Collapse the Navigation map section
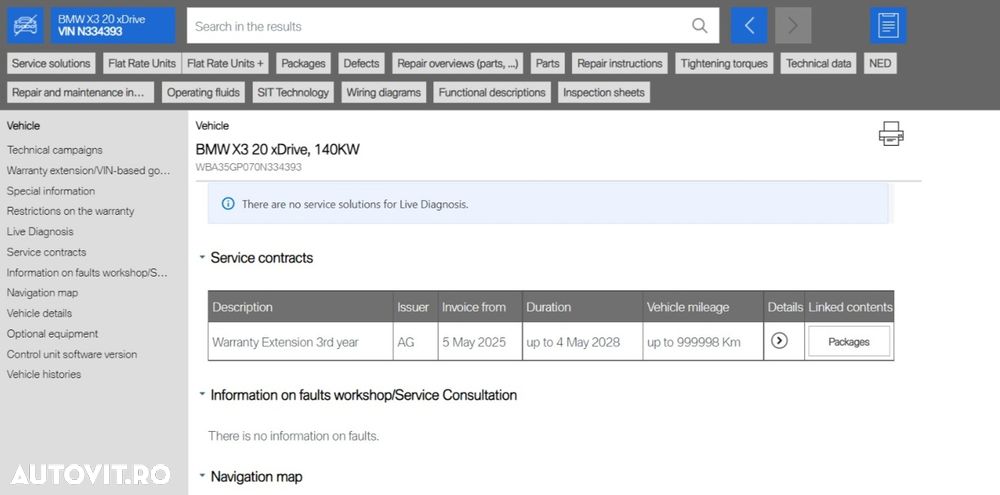Image resolution: width=1000 pixels, height=495 pixels. click(x=202, y=477)
